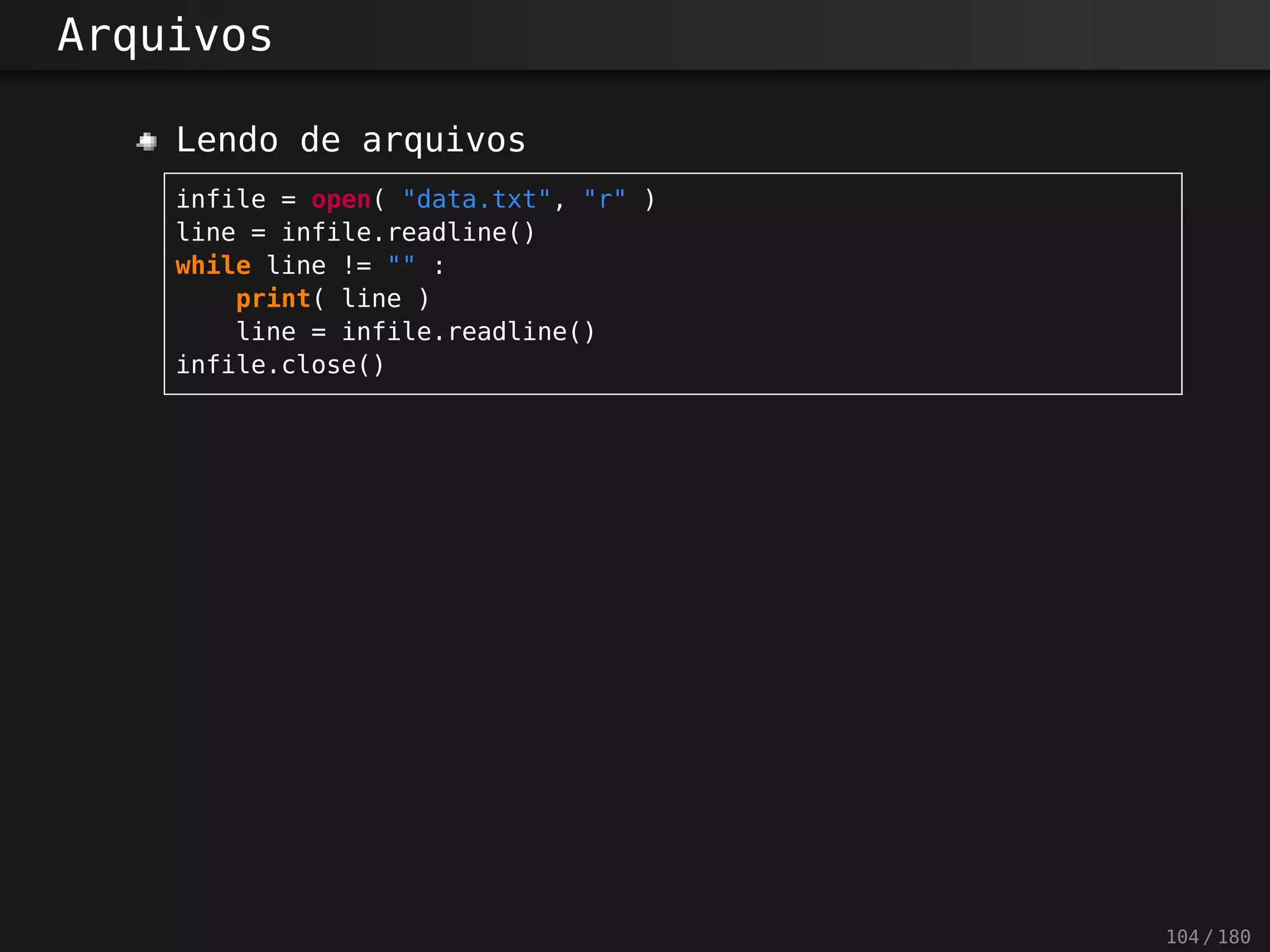Screen dimensions: 1270x952
Task: Click the slide title "Arquivos"
Action: click(x=165, y=35)
